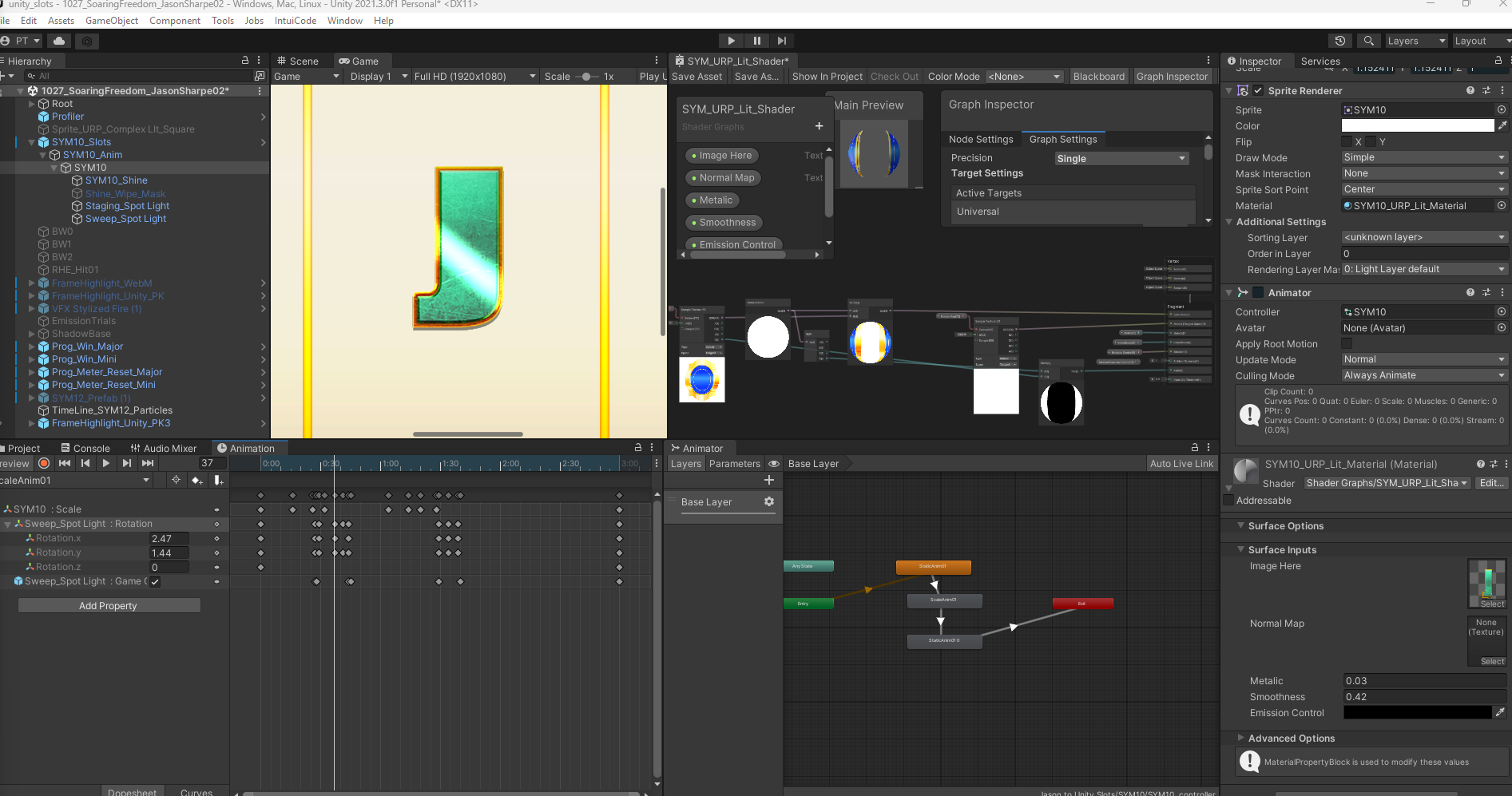Viewport: 1512px width, 796px height.
Task: Click the Add Event icon in Animation
Action: (219, 480)
